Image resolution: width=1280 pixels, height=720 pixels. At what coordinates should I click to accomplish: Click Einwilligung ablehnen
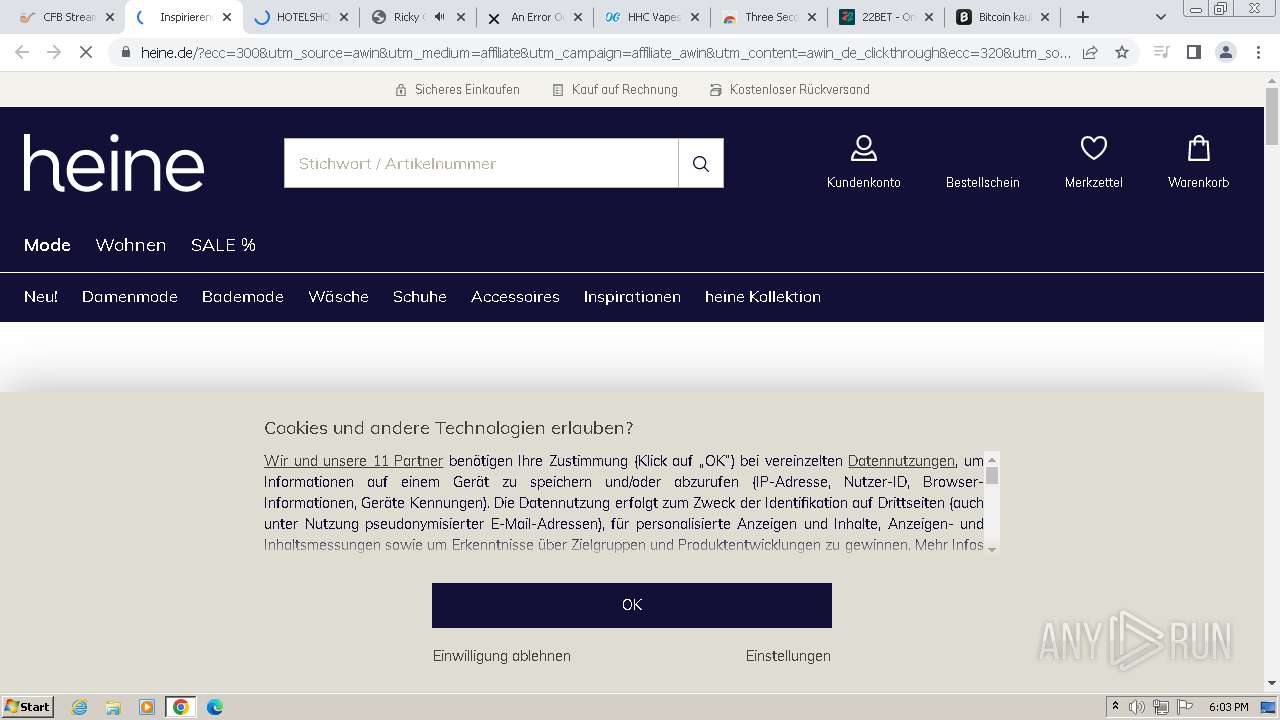click(x=502, y=656)
